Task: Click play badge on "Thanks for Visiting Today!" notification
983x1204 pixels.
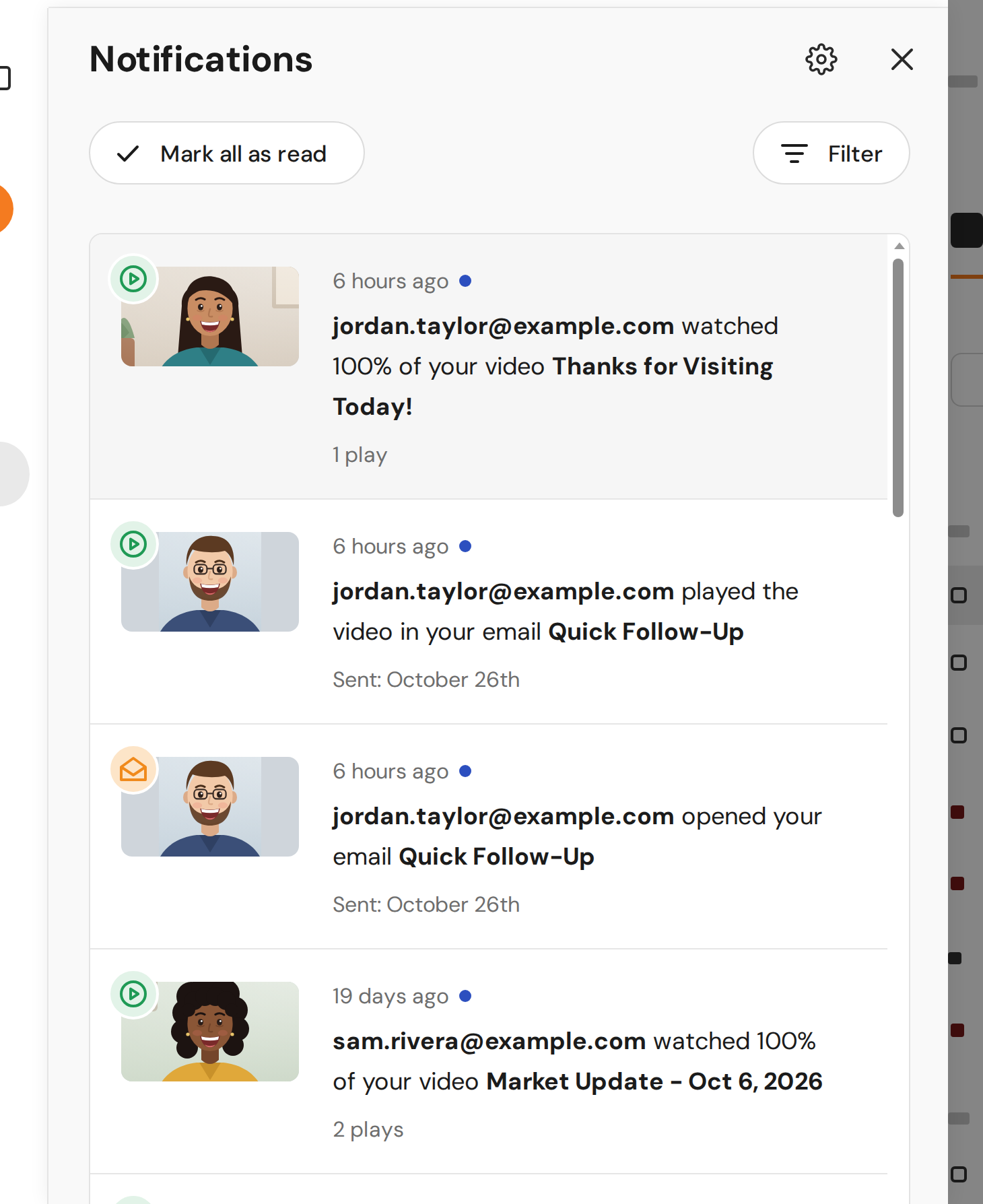Action: click(133, 278)
